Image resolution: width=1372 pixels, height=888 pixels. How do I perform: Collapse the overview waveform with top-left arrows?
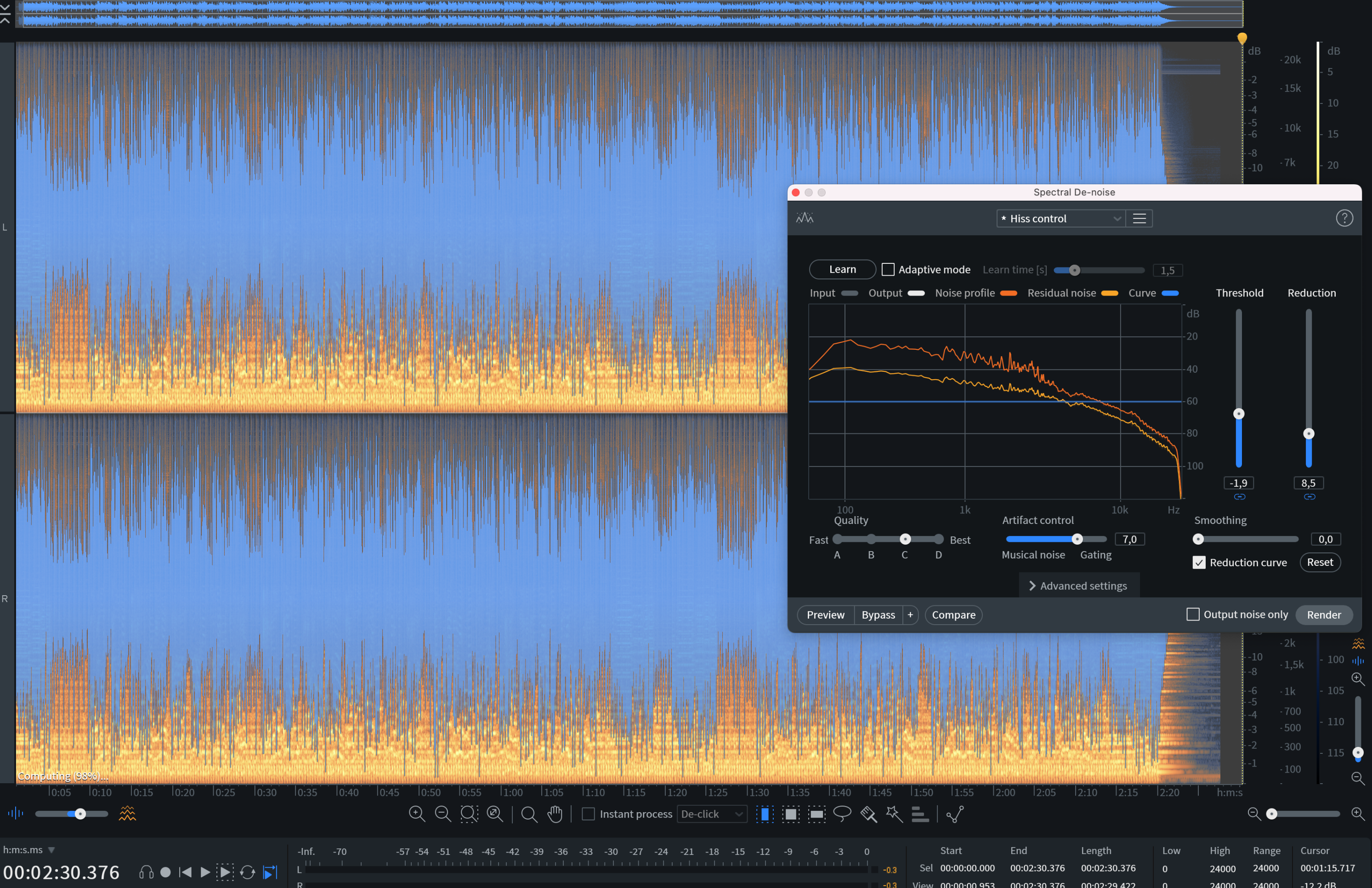point(5,13)
